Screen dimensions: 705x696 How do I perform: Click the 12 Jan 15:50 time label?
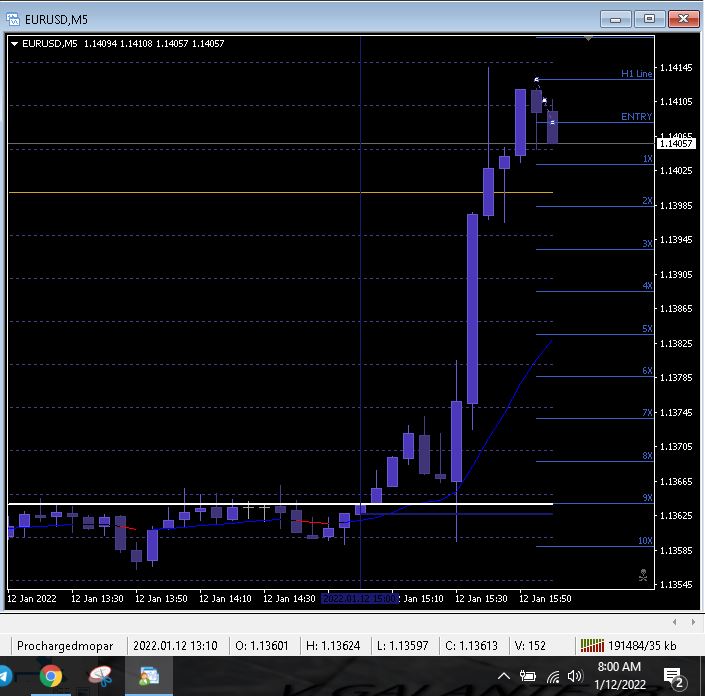[545, 599]
